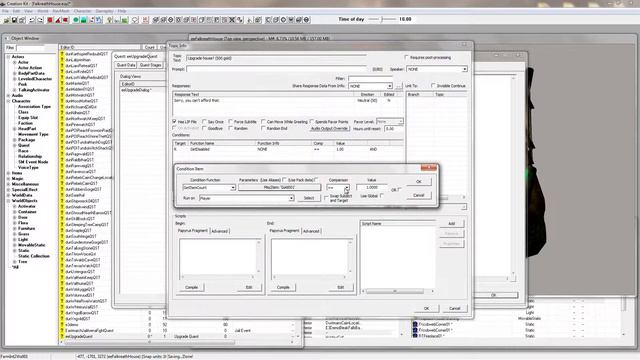Open the NavMesh menu
The height and width of the screenshot is (360, 640).
61,11
